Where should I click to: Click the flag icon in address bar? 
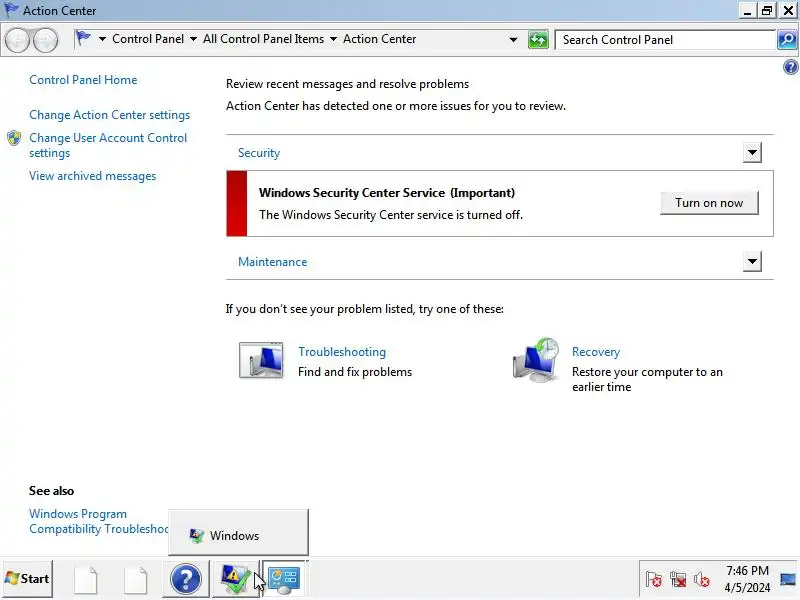[83, 39]
